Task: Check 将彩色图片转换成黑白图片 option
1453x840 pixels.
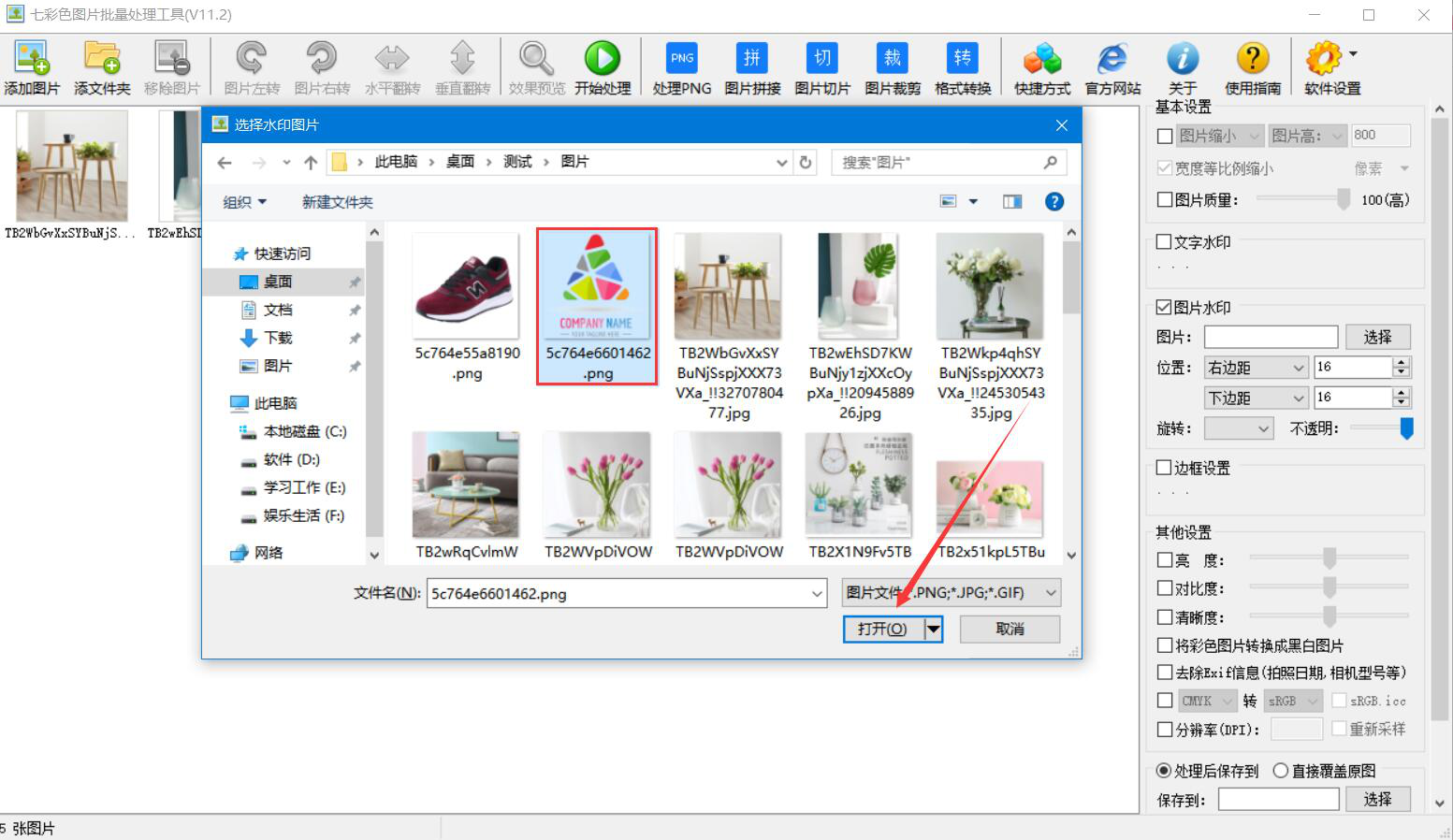Action: click(1165, 645)
